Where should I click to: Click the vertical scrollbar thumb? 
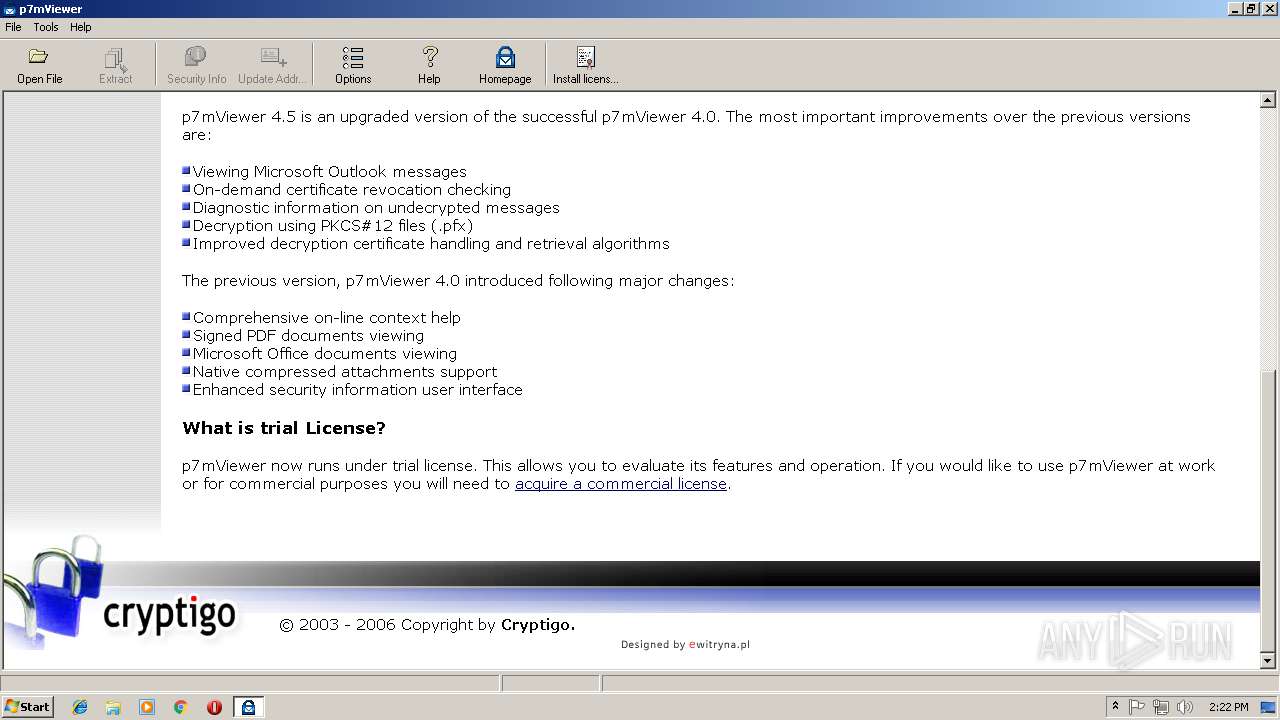1268,510
